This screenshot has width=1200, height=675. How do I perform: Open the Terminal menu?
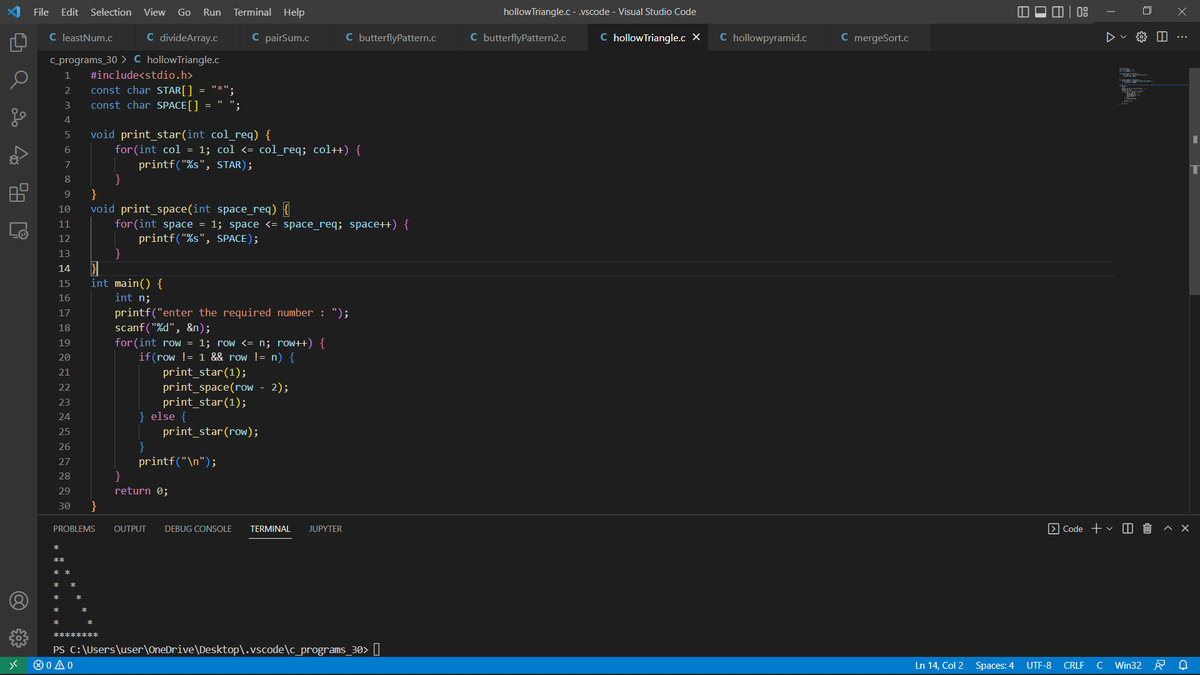251,11
